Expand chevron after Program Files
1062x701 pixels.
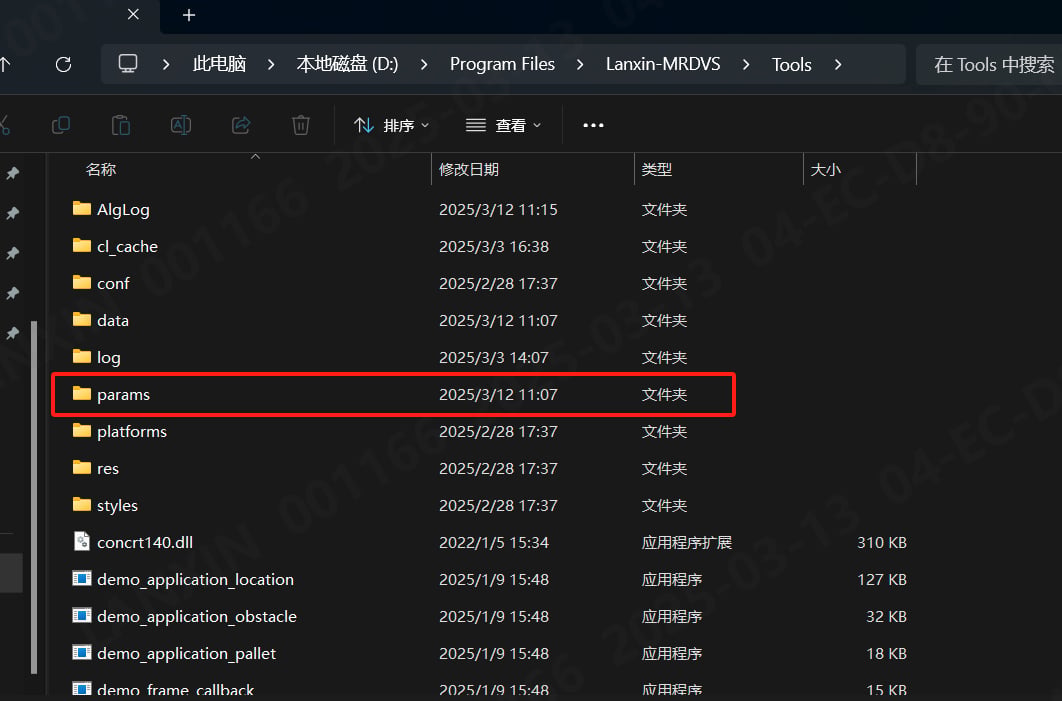(x=580, y=64)
